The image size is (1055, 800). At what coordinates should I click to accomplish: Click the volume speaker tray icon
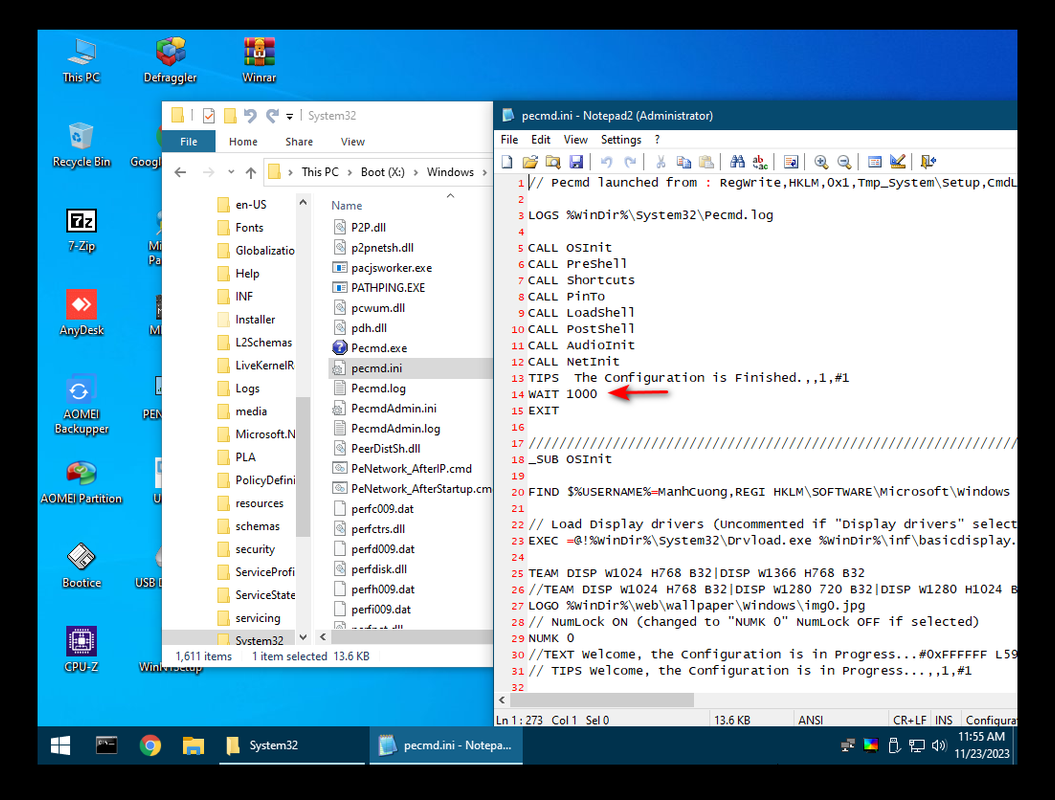tap(939, 746)
